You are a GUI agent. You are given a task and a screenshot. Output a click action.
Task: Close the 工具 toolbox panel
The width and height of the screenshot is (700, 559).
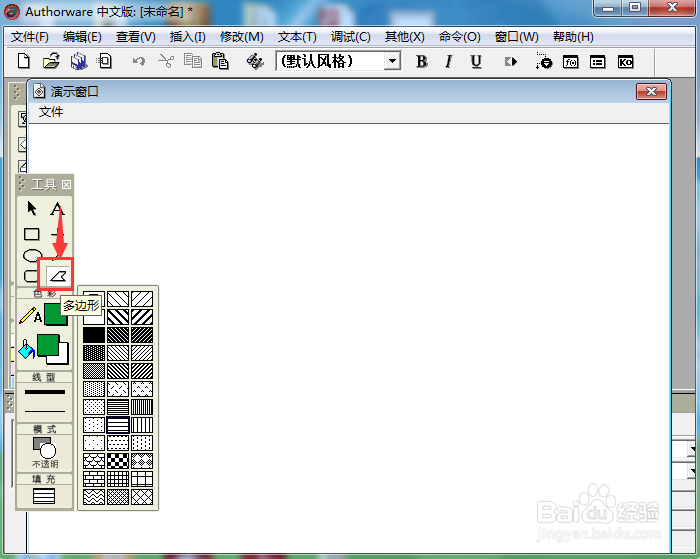coord(66,184)
